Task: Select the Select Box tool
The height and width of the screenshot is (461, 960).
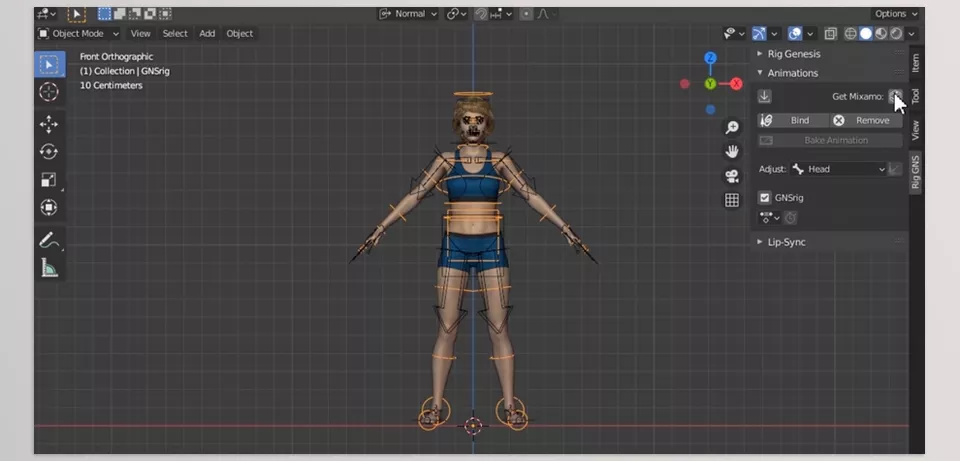Action: pos(50,64)
